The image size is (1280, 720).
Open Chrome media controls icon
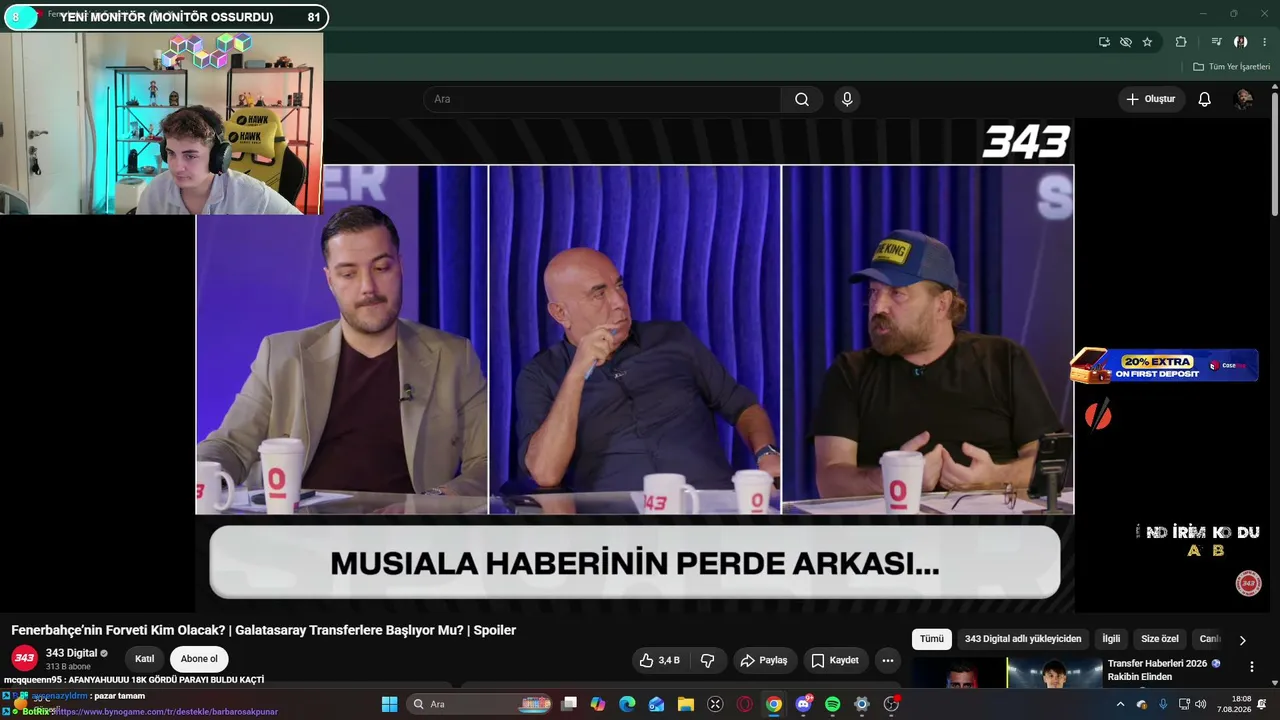click(1216, 42)
